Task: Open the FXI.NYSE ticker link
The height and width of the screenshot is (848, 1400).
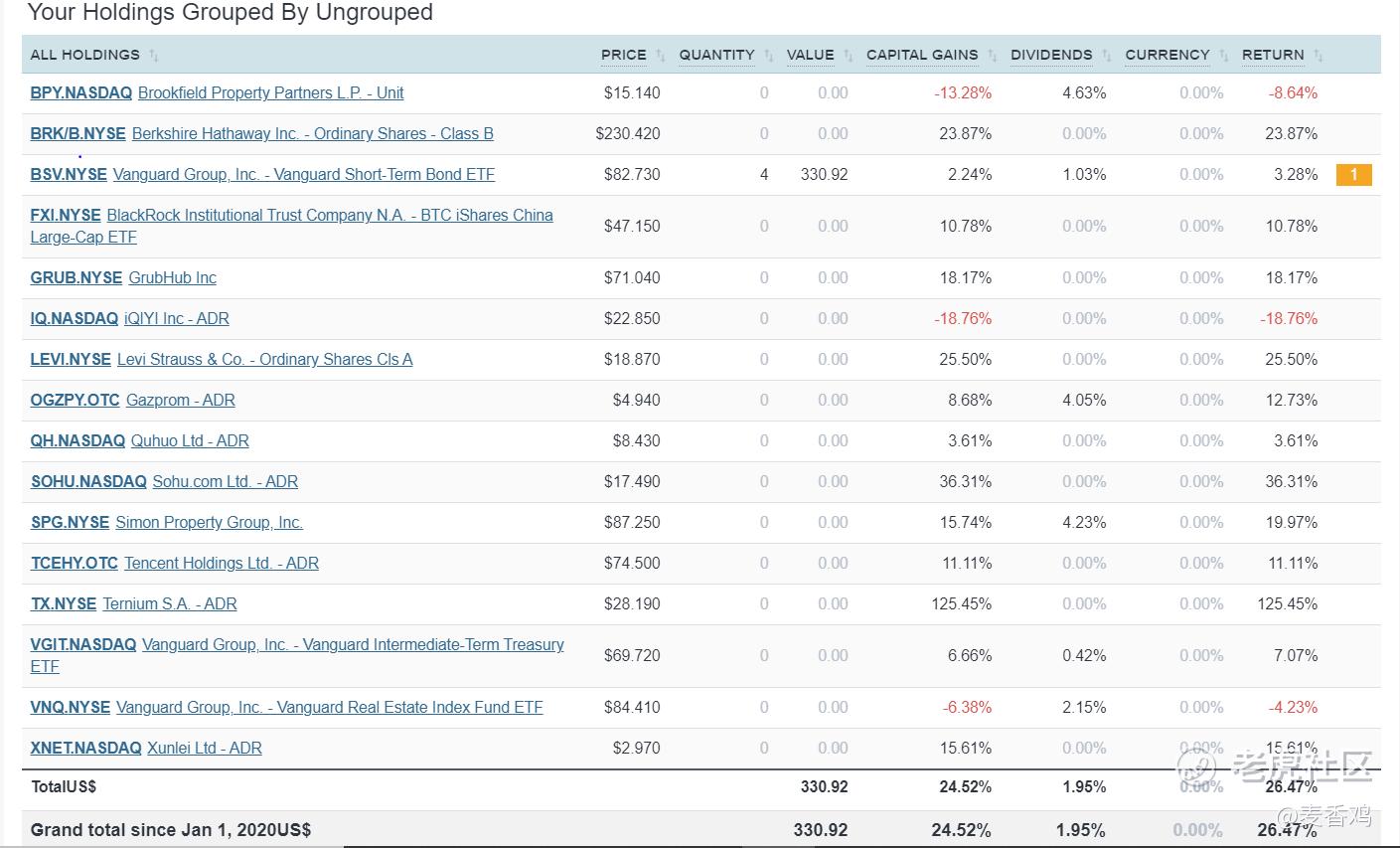Action: (x=66, y=215)
